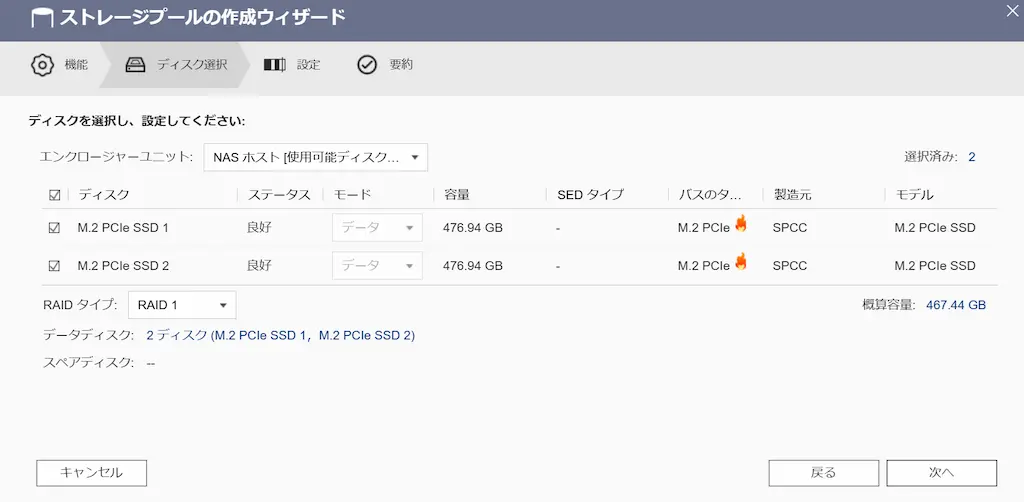Click the SED タイプ column header
The height and width of the screenshot is (502, 1024).
pyautogui.click(x=590, y=195)
